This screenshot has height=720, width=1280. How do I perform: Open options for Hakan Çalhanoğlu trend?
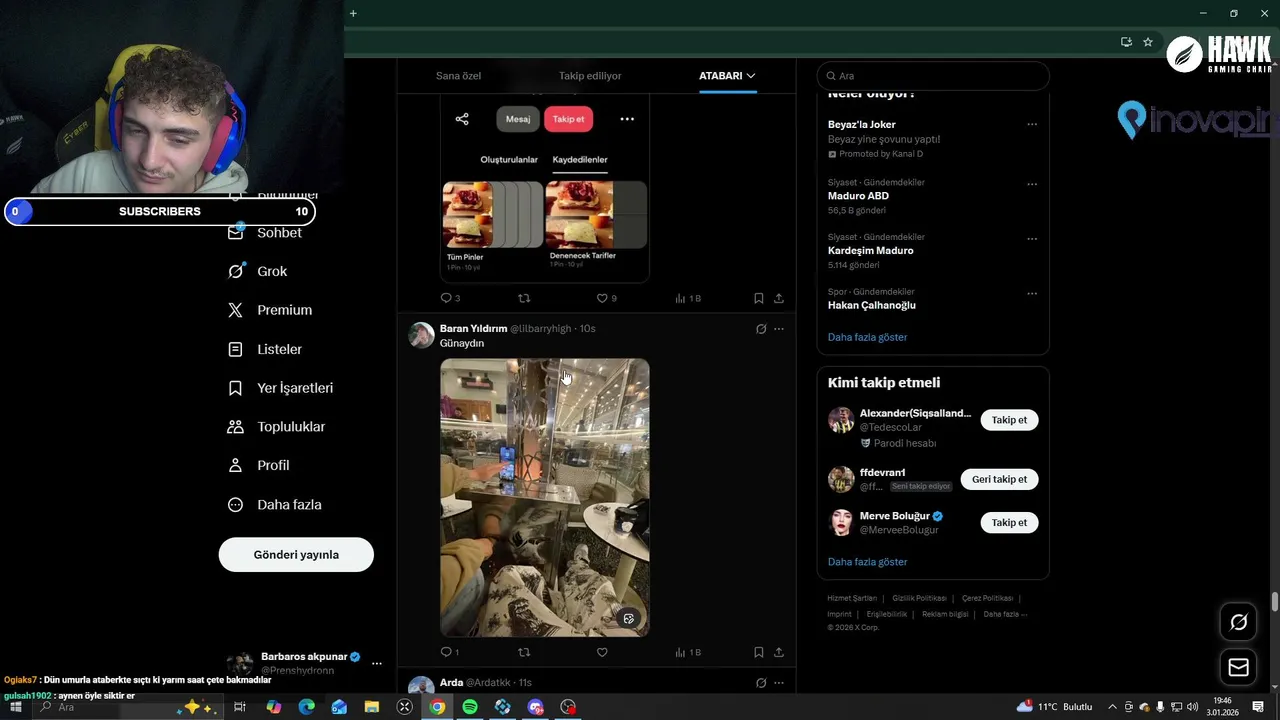[1032, 293]
